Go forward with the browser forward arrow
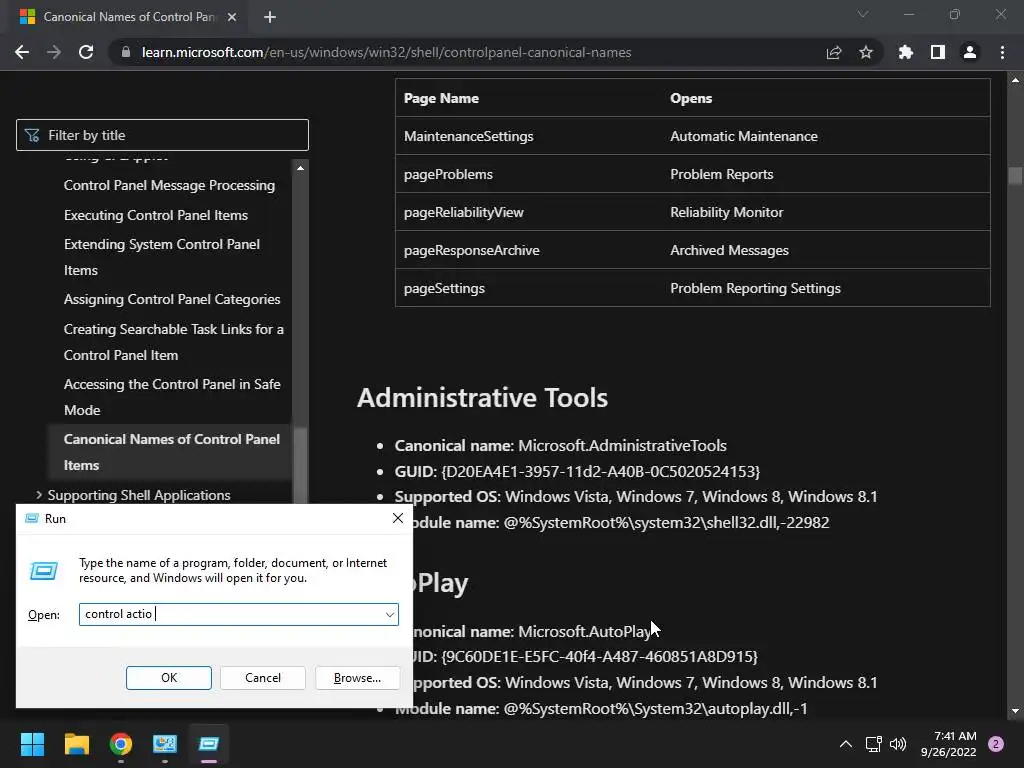 point(54,52)
